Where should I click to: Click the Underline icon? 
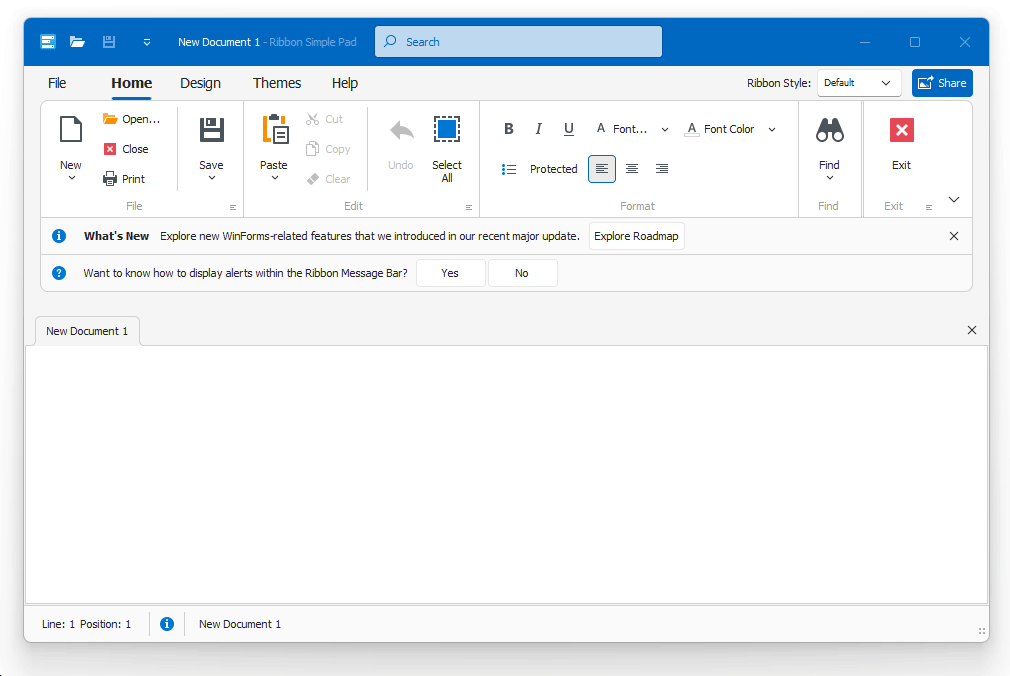(568, 128)
